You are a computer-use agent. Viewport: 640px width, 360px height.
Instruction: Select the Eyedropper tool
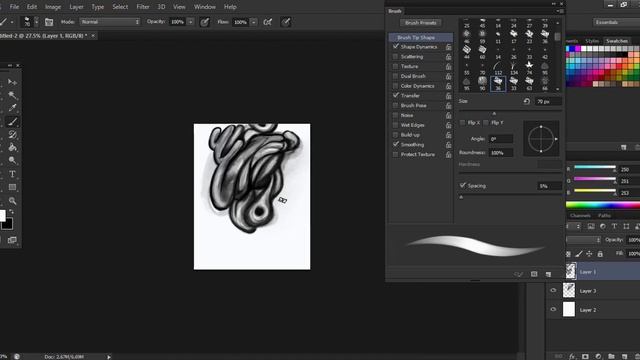[x=13, y=108]
